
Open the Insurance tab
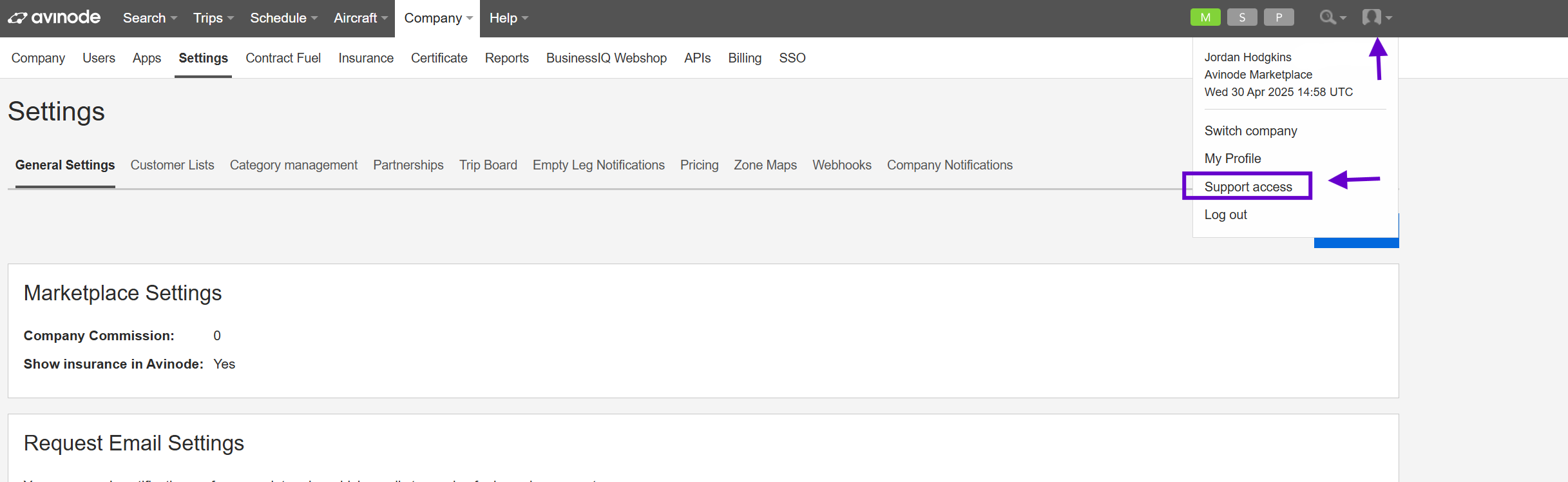[366, 58]
